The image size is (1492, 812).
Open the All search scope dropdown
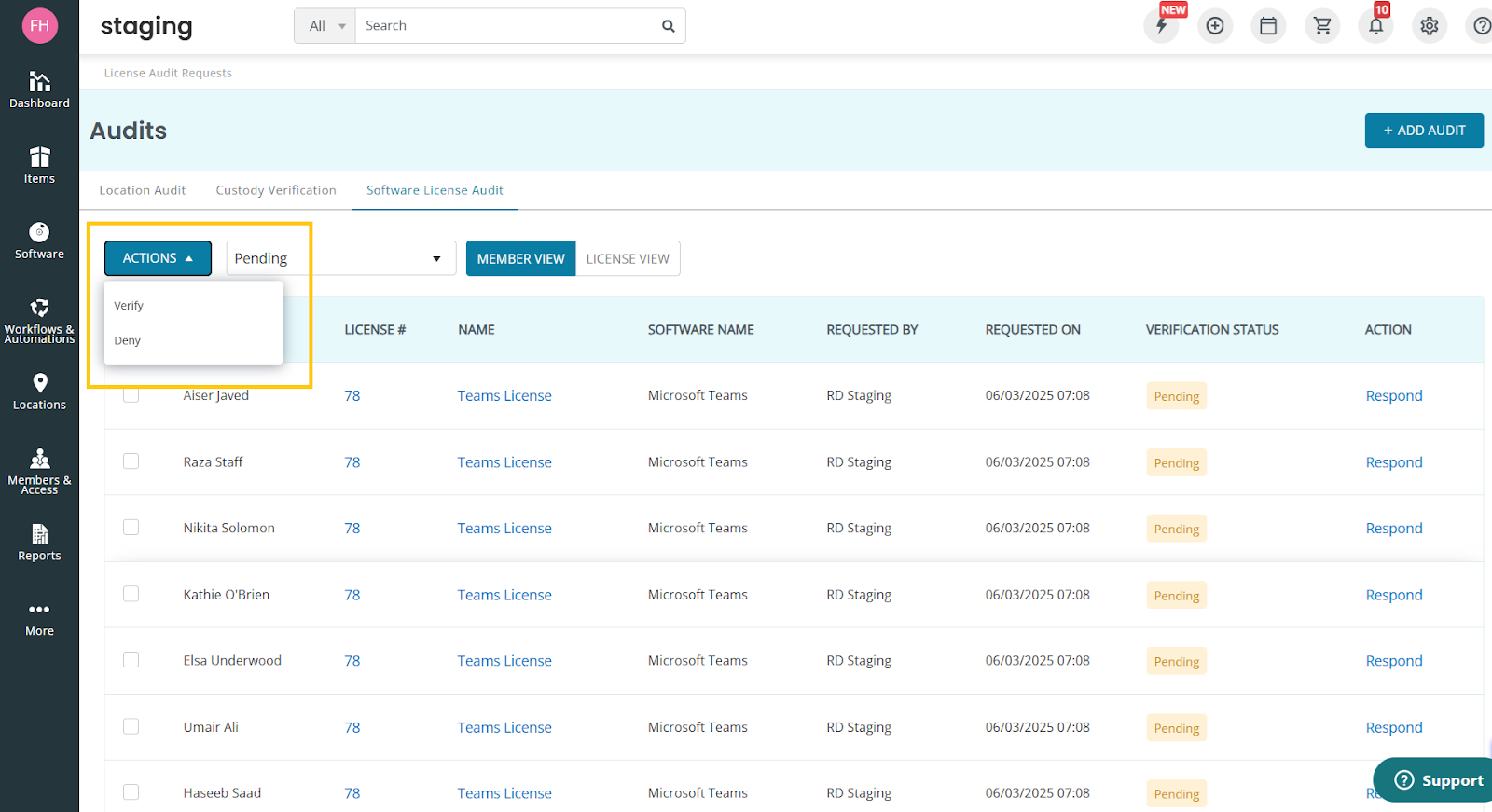[325, 26]
